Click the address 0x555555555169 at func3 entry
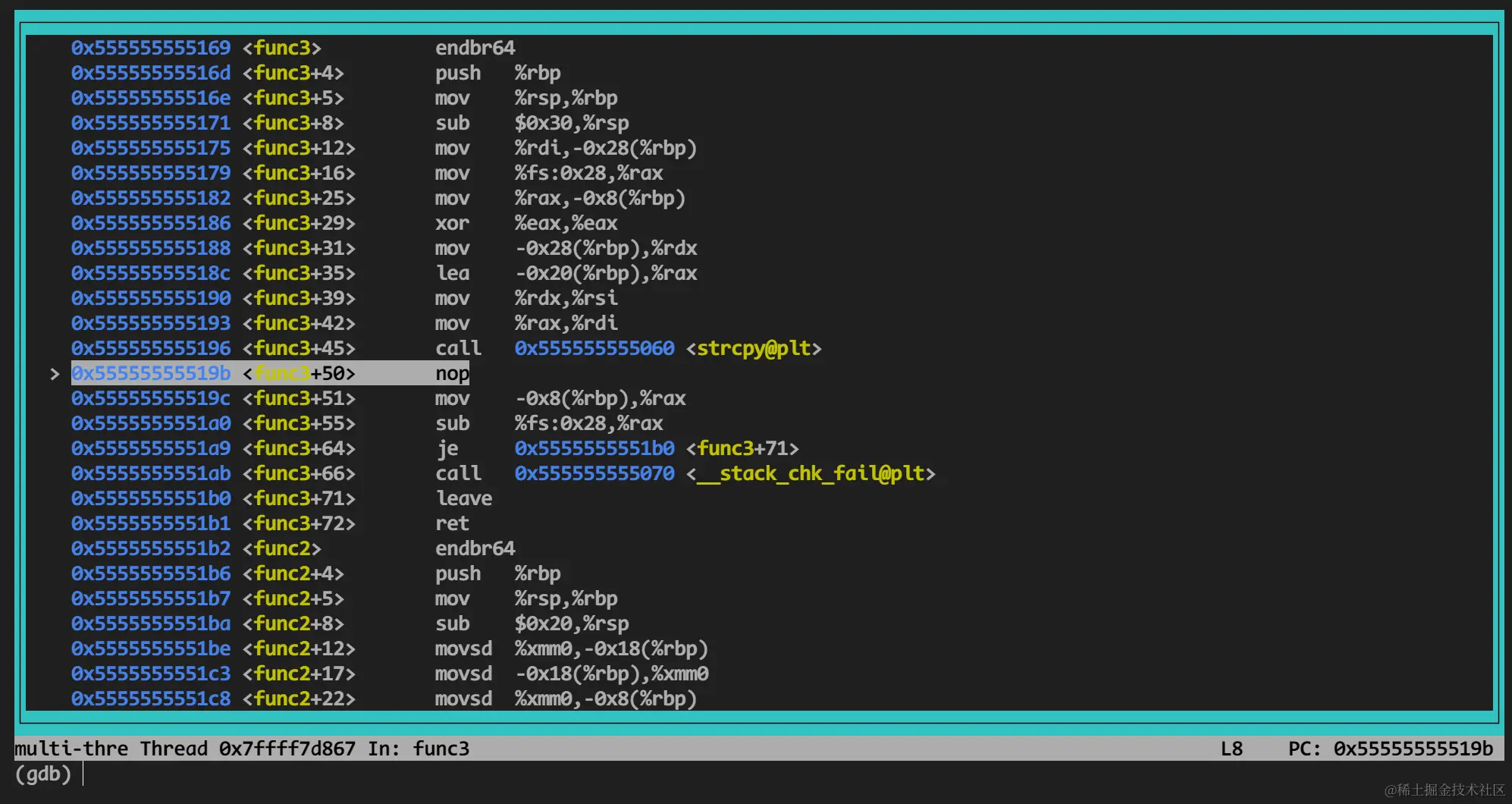The image size is (1512, 804). click(x=151, y=48)
